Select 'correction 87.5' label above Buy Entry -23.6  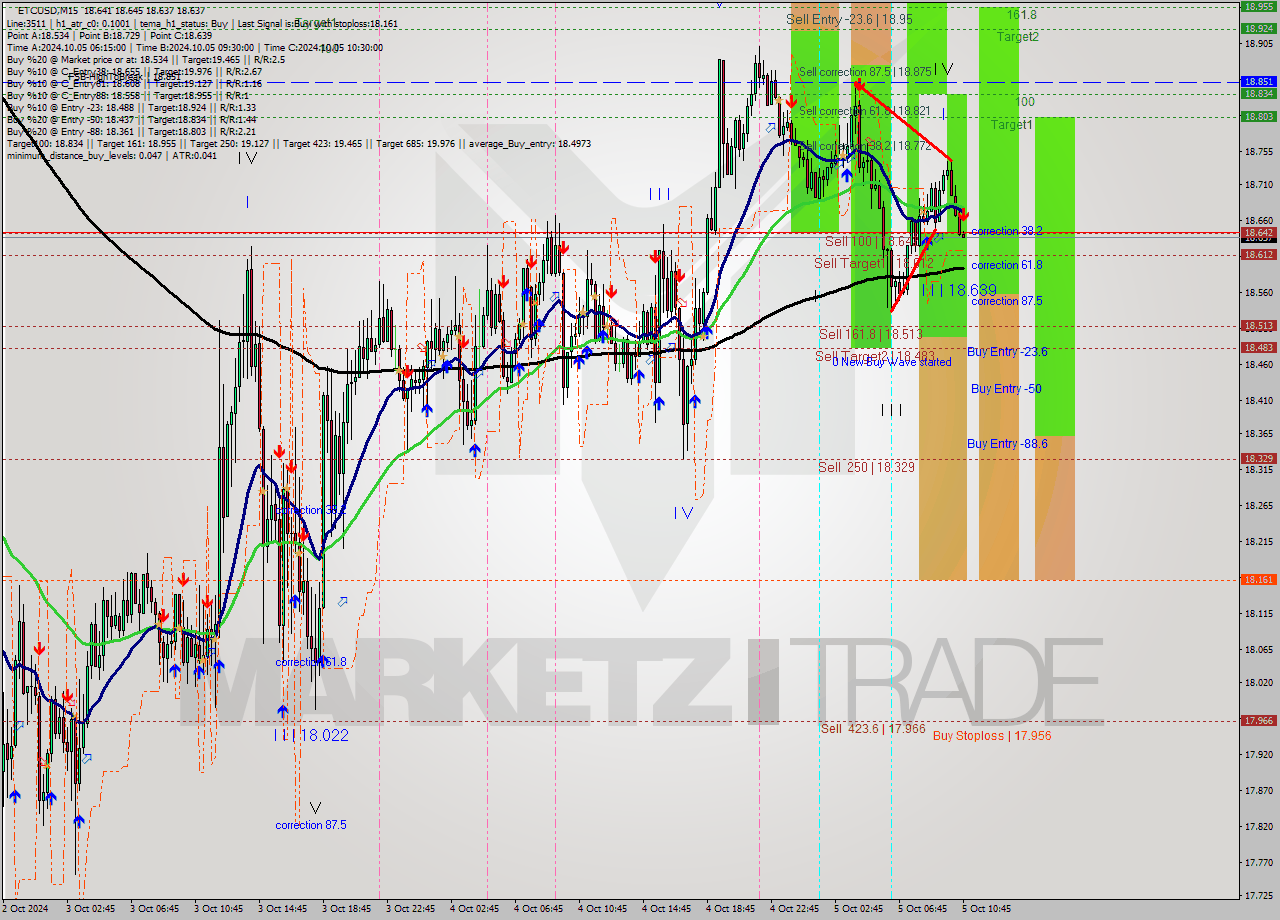tap(1007, 301)
